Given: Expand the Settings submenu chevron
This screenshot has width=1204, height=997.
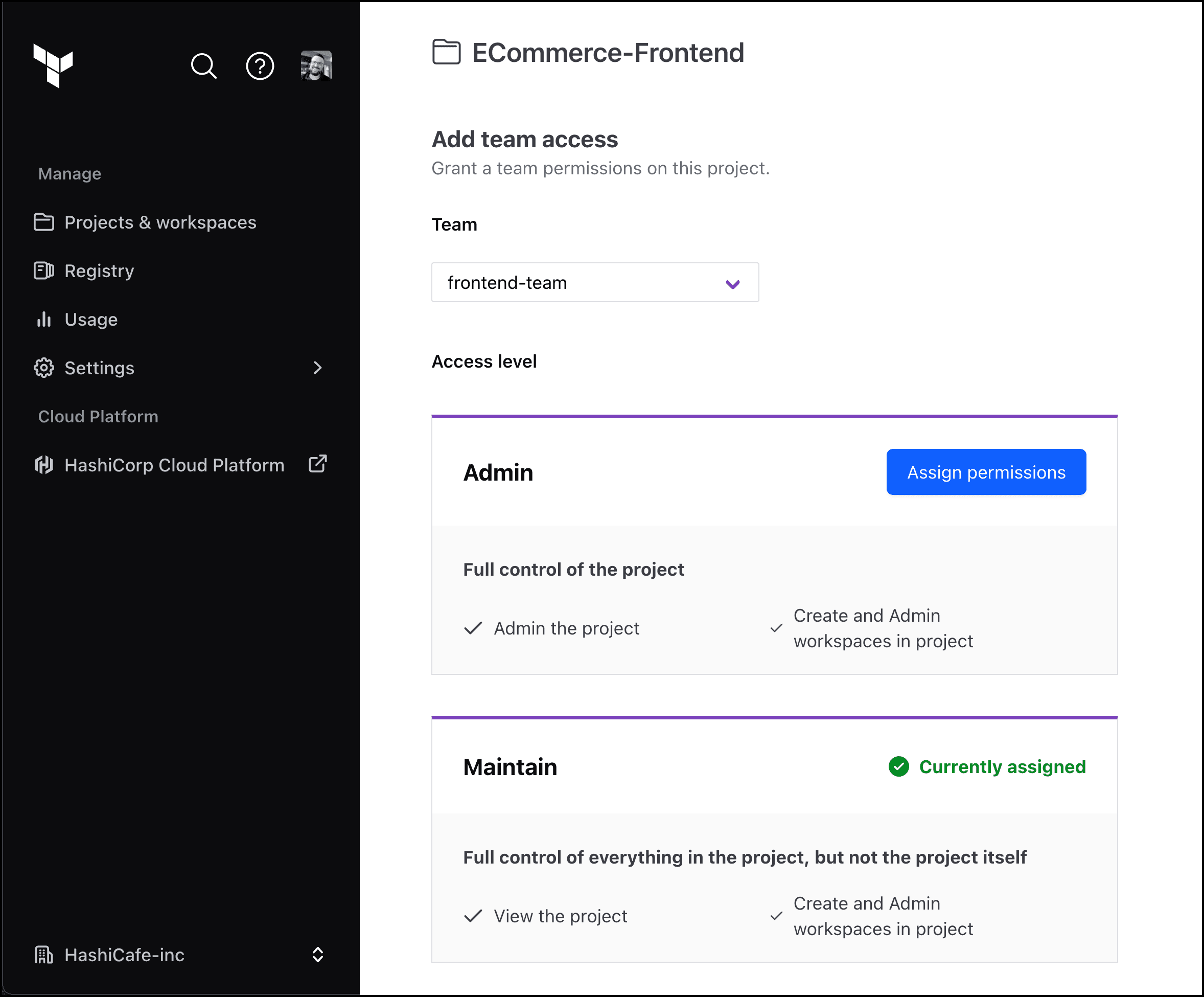Looking at the screenshot, I should (x=318, y=368).
